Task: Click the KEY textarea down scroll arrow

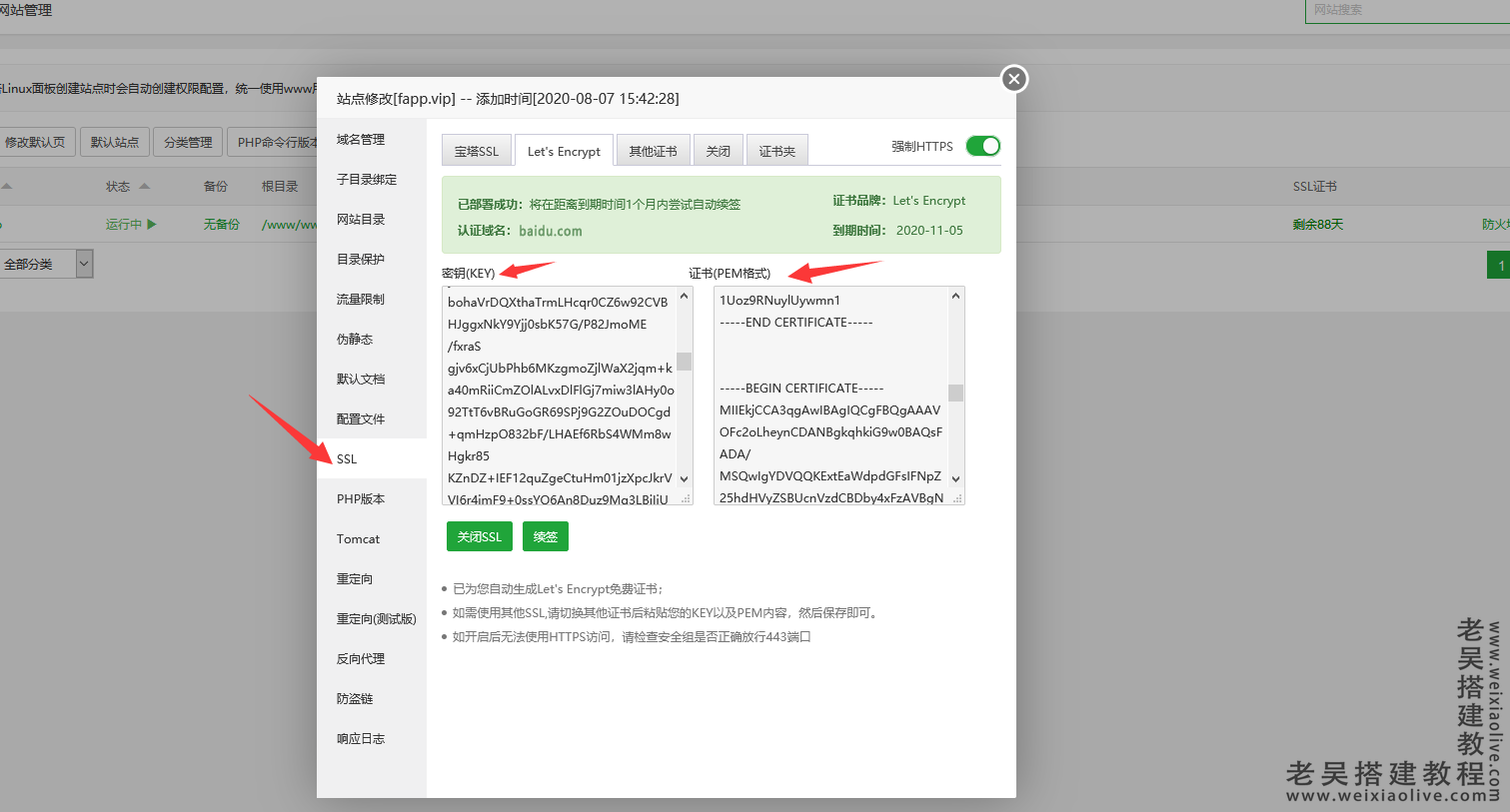Action: [684, 478]
